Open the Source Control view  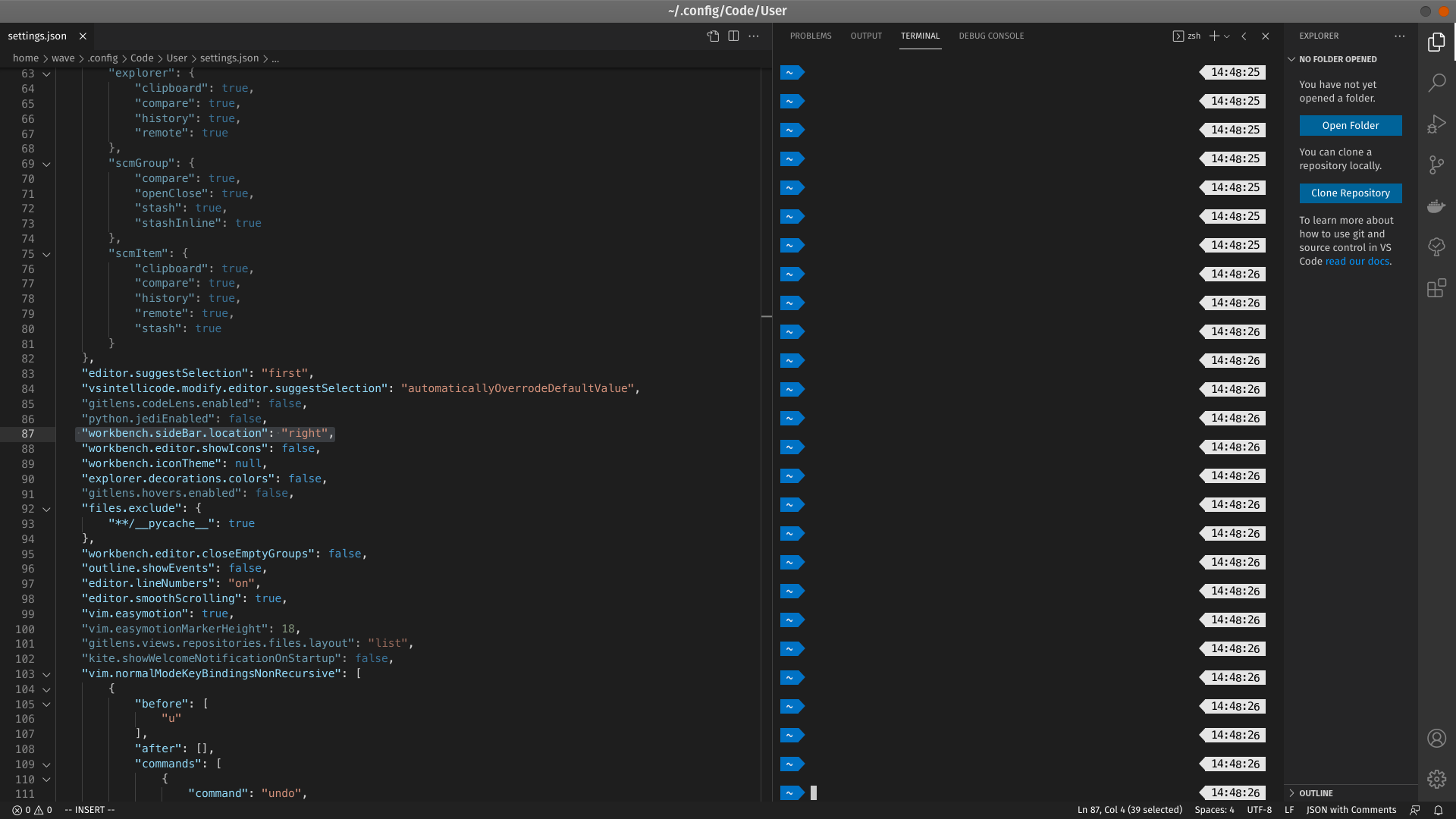click(1436, 165)
